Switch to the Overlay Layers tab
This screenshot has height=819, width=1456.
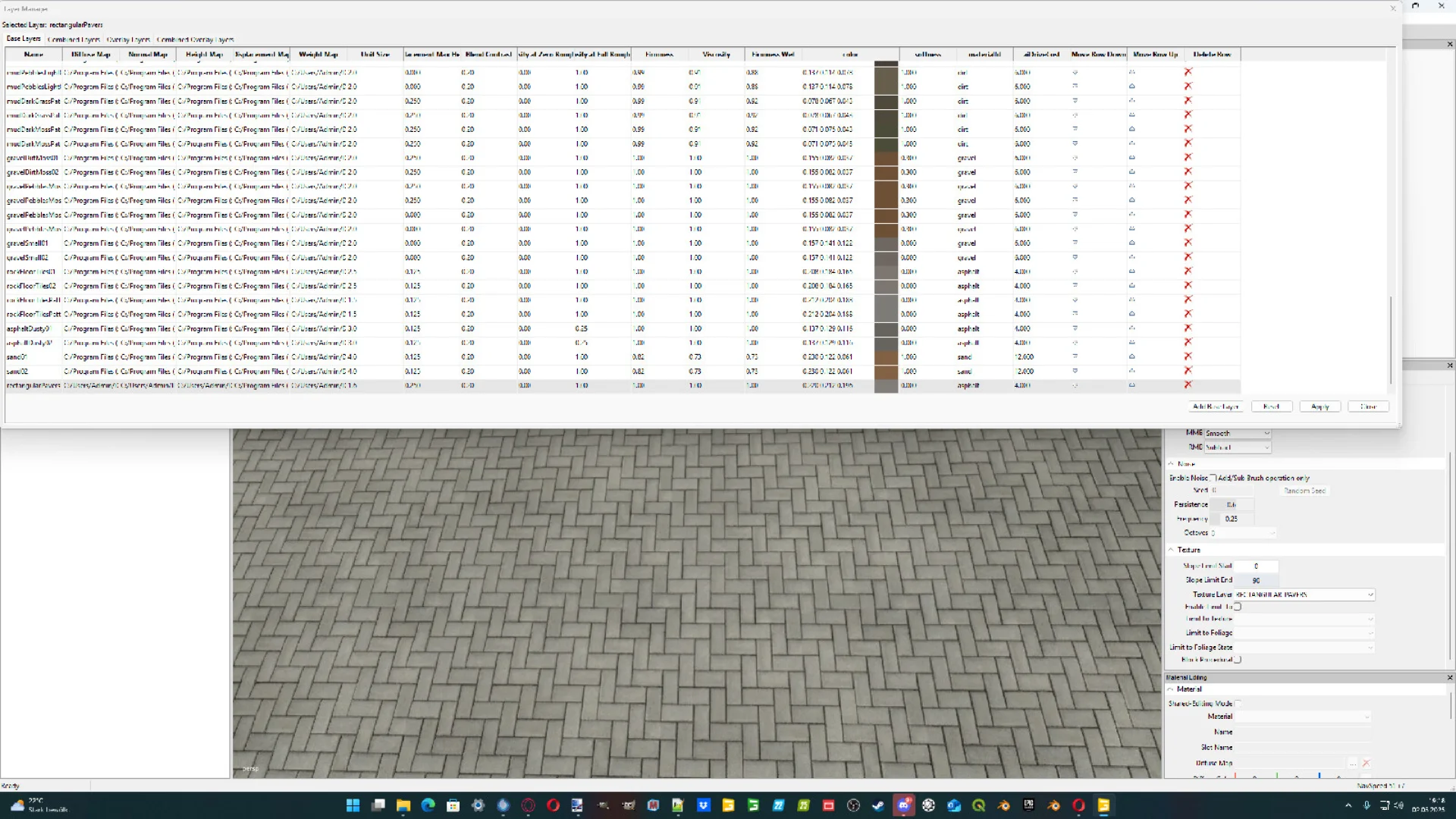coord(127,39)
